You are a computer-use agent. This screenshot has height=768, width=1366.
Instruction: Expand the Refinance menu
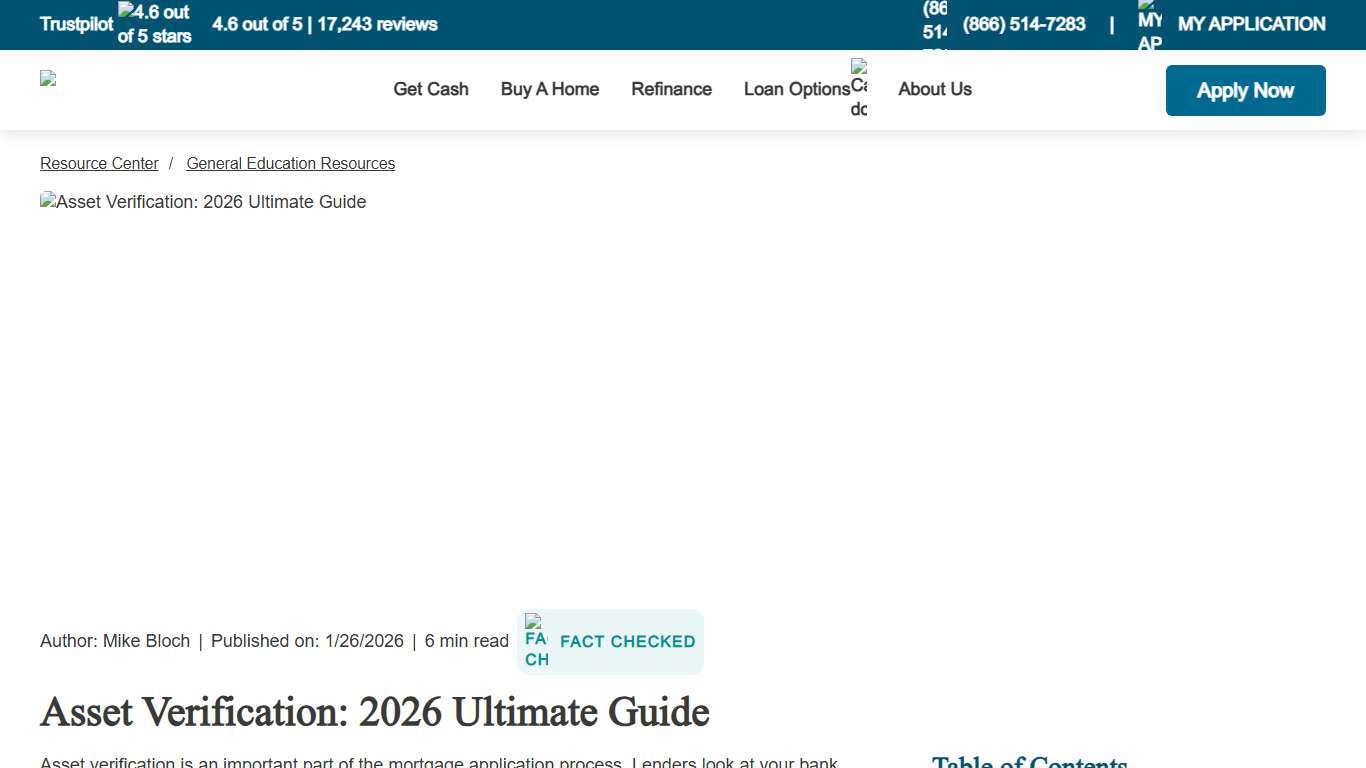click(x=671, y=89)
